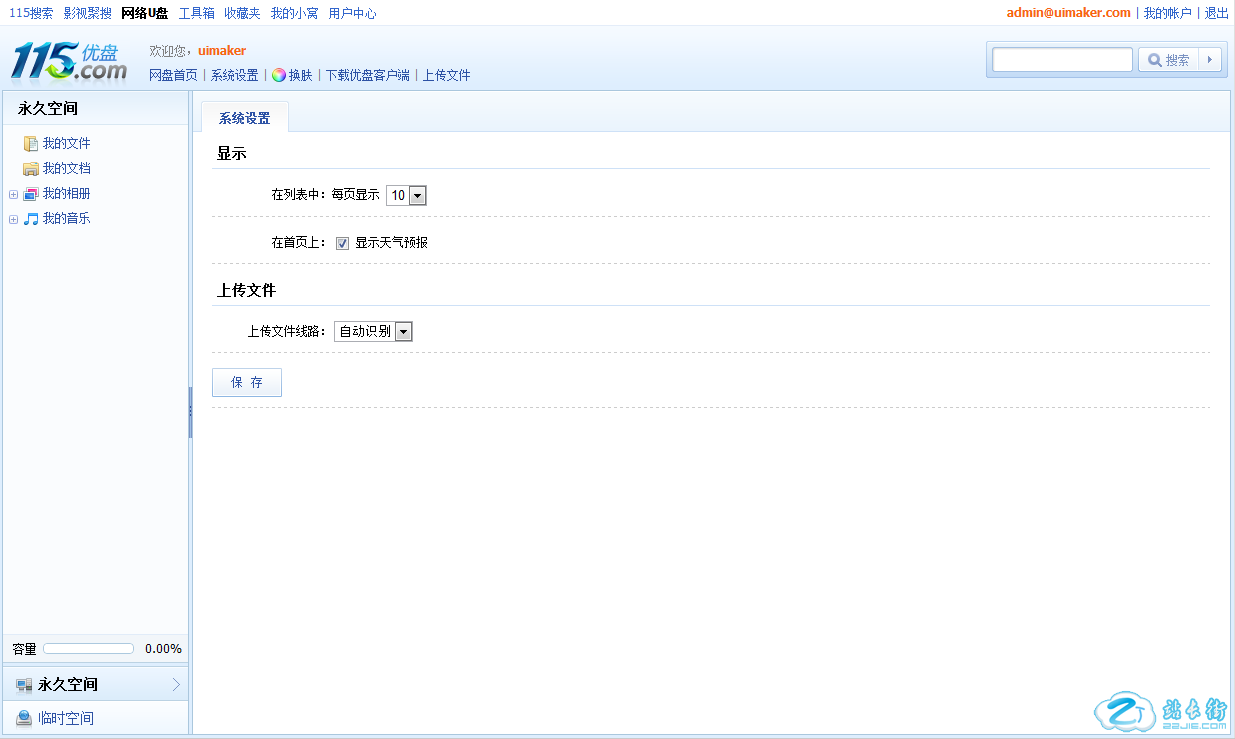Expand the 我的音乐 tree node
The image size is (1235, 739).
point(13,219)
